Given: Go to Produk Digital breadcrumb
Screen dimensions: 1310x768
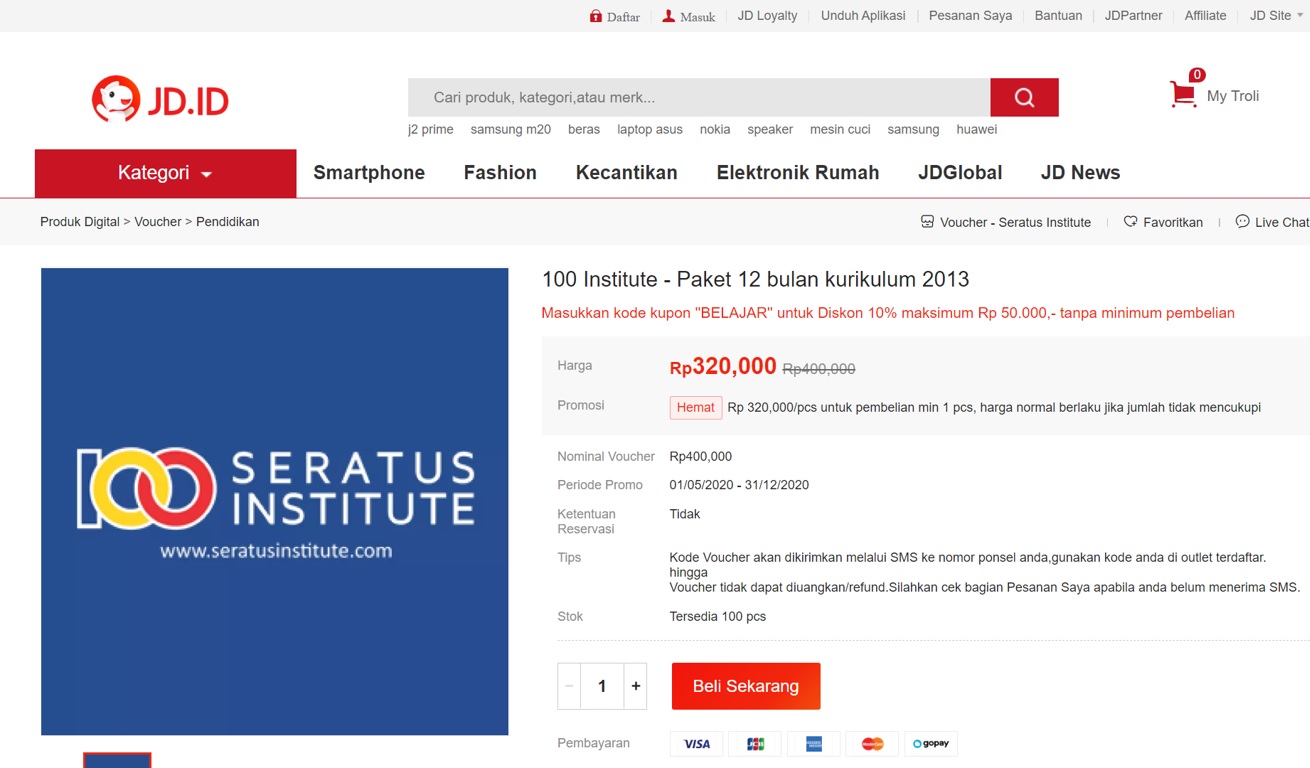Looking at the screenshot, I should tap(80, 222).
